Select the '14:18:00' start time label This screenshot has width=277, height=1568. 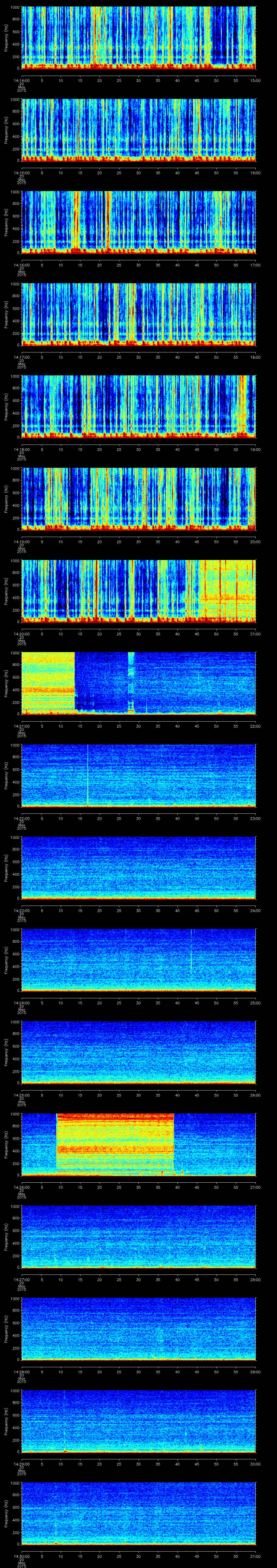point(22,449)
